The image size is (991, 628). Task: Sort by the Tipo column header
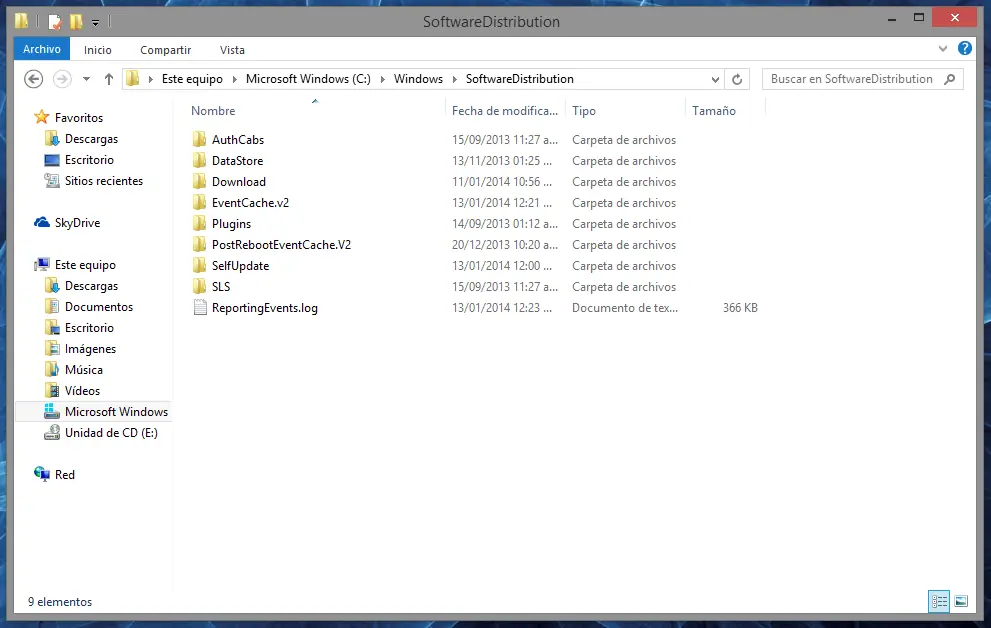pyautogui.click(x=584, y=111)
